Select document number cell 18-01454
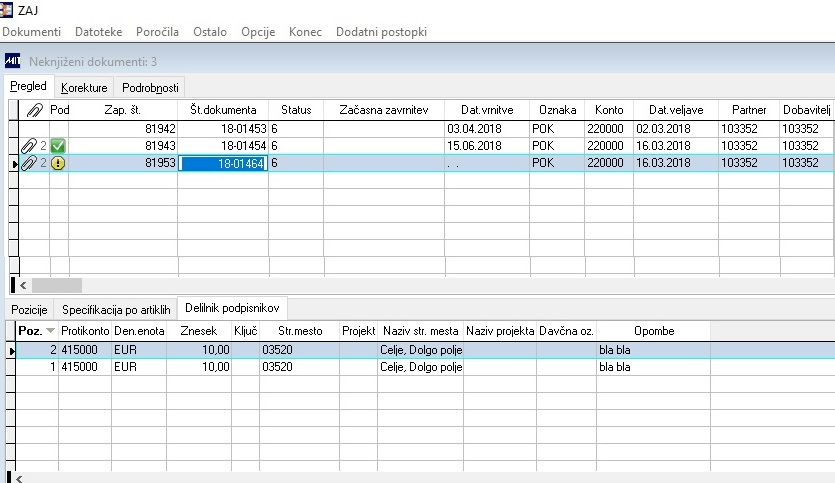 (223, 146)
